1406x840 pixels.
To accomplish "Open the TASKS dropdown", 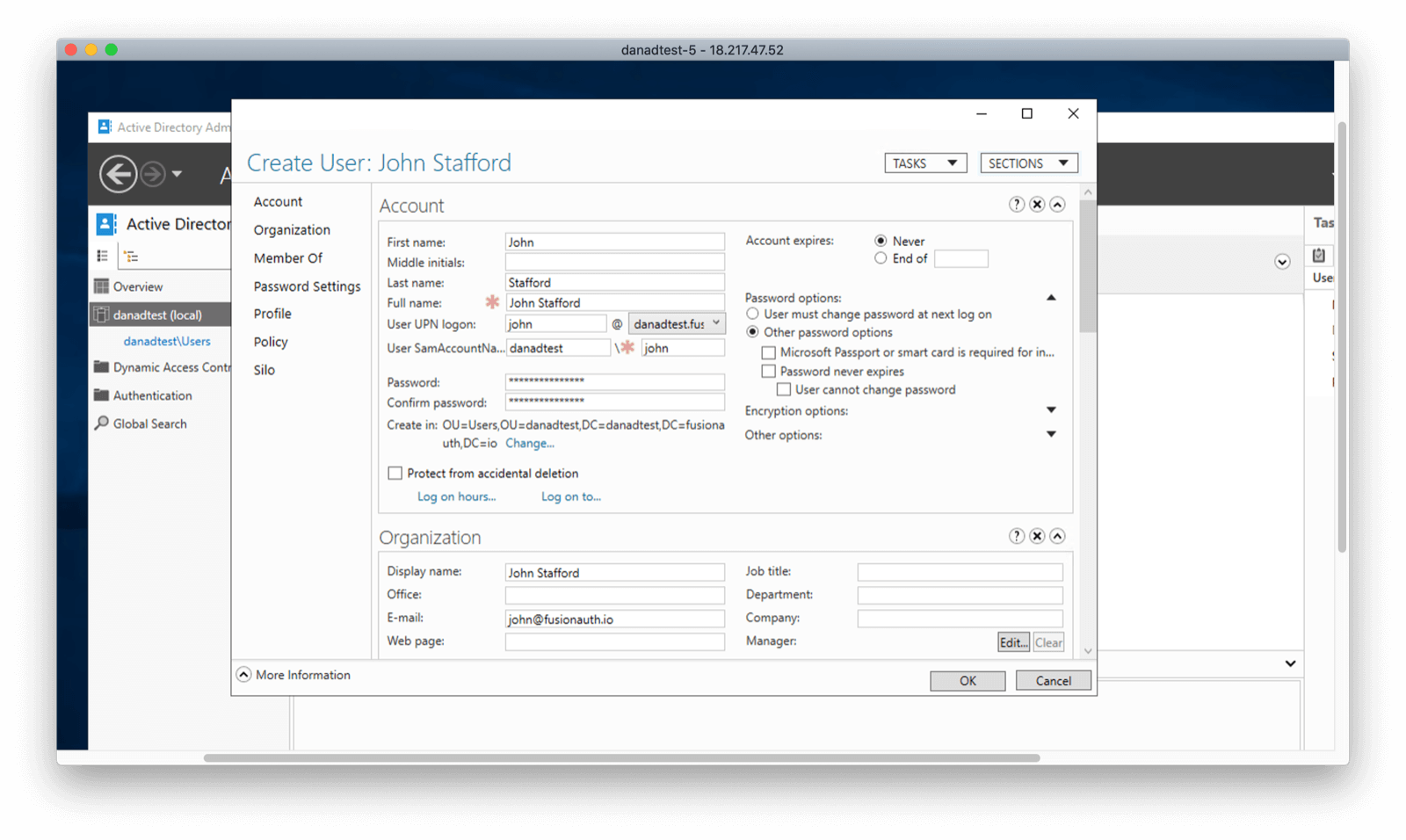I will click(x=925, y=163).
